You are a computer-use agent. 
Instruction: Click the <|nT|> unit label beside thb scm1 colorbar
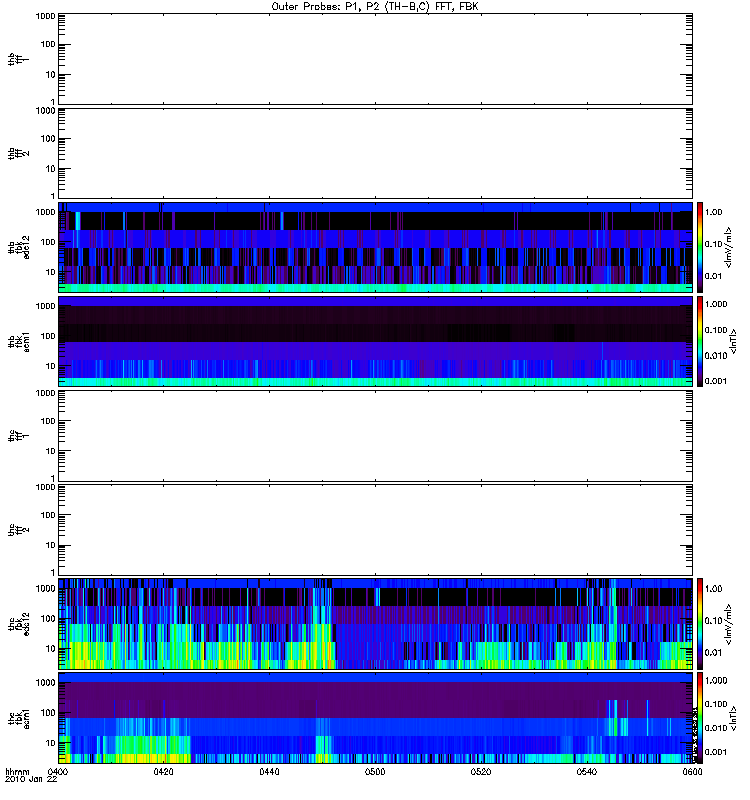click(734, 341)
